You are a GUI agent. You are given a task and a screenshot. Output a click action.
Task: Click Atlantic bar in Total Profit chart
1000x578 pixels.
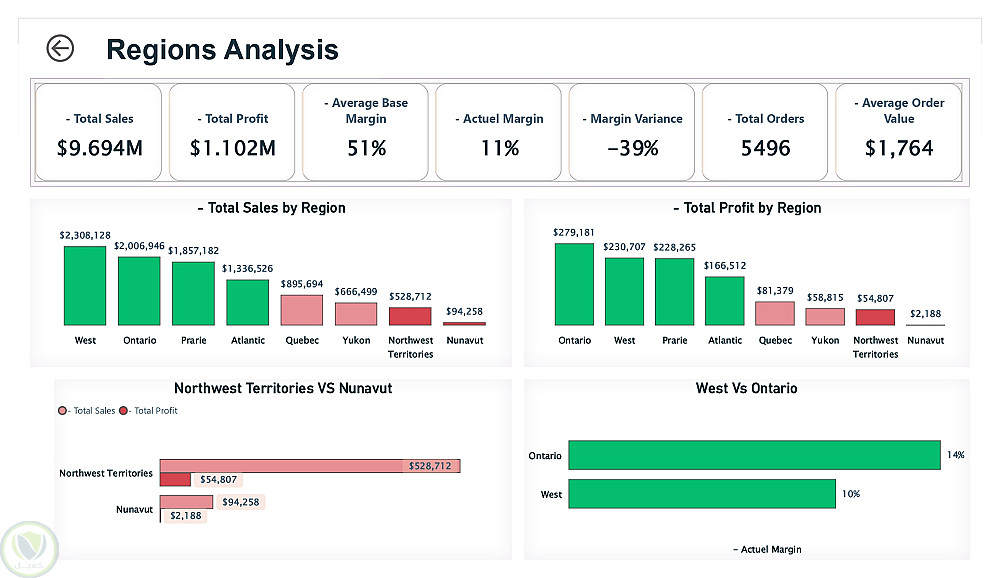pos(724,301)
